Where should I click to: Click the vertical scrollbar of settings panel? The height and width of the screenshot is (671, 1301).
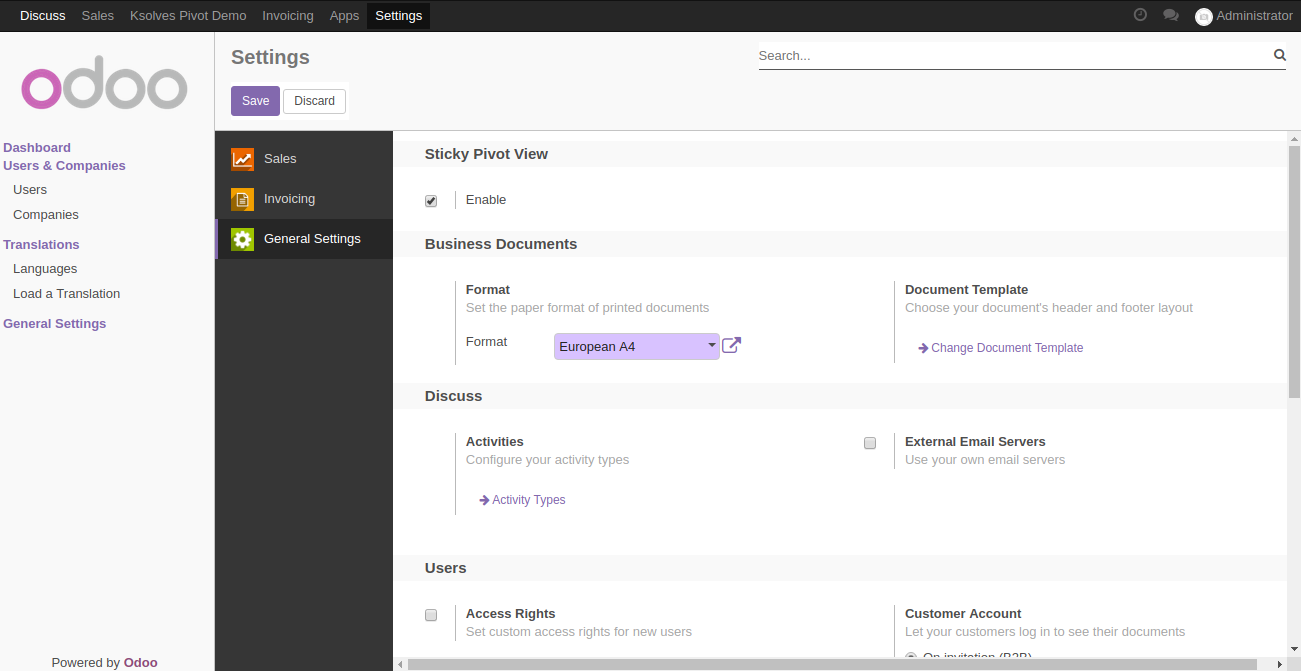[1293, 270]
